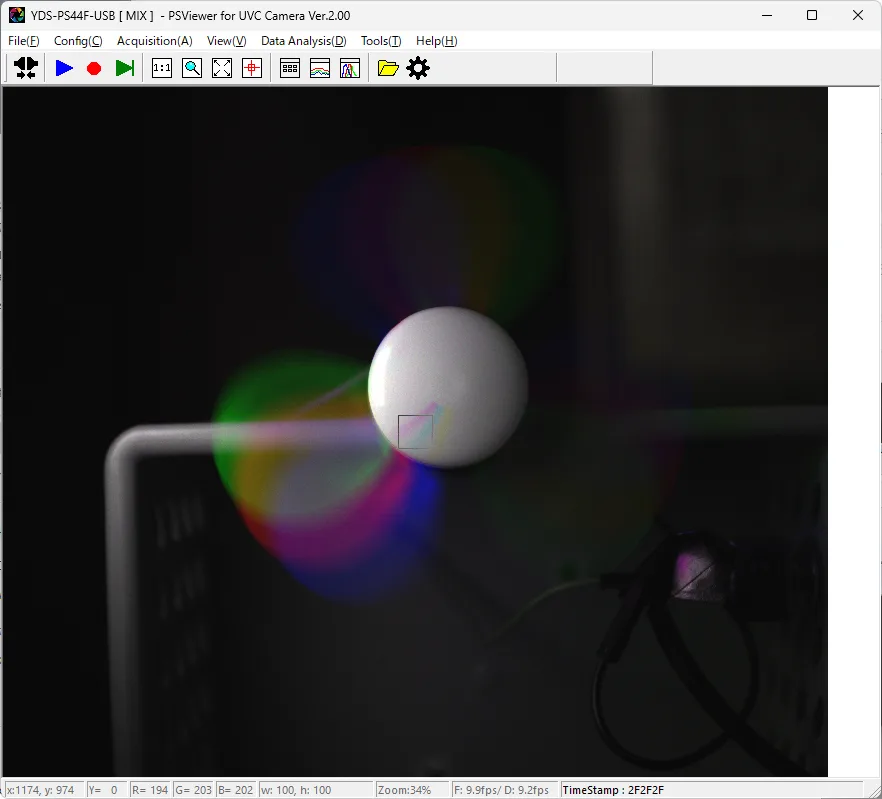Open the RGB histogram tool
Screen dimensions: 882x799
[350, 68]
